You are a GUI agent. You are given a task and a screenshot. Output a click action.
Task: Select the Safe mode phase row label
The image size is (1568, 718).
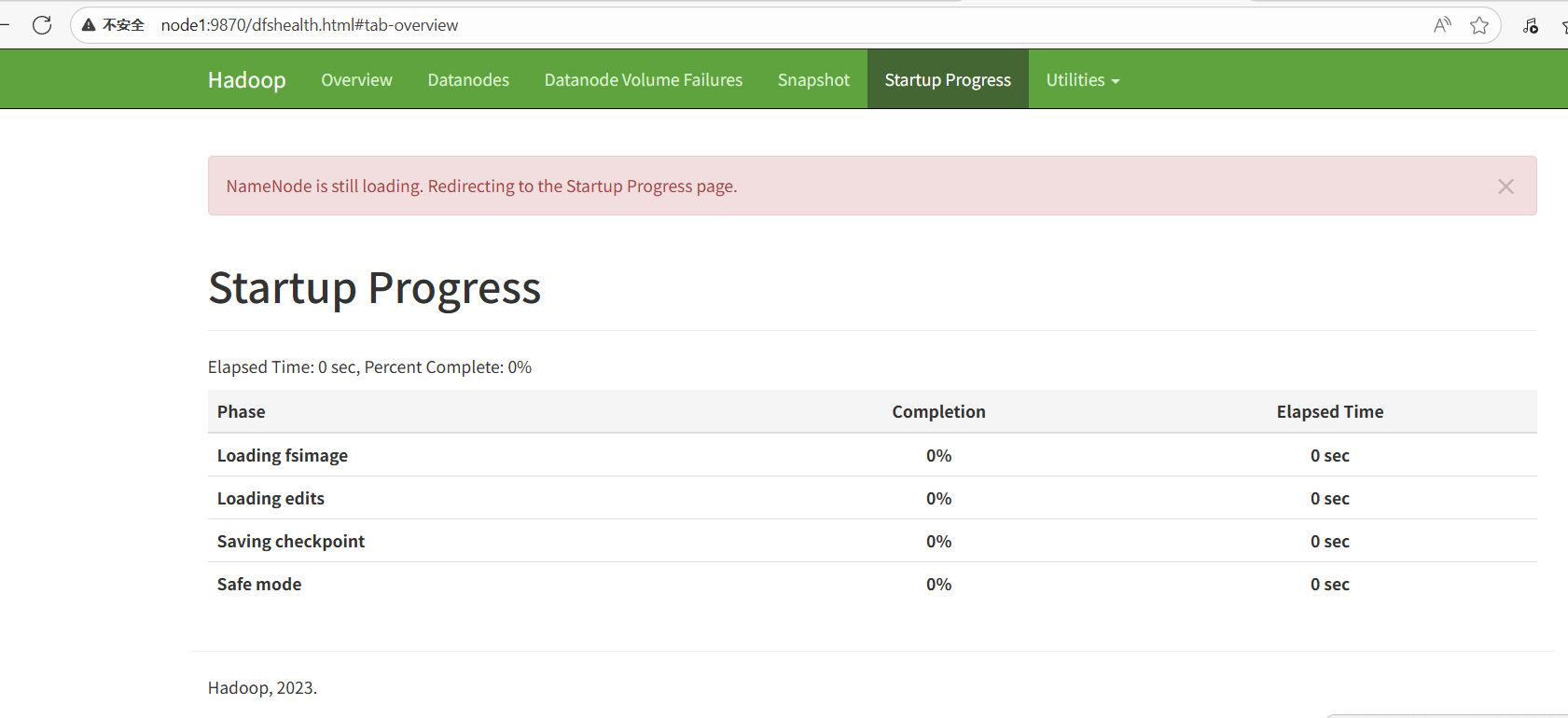(x=259, y=585)
